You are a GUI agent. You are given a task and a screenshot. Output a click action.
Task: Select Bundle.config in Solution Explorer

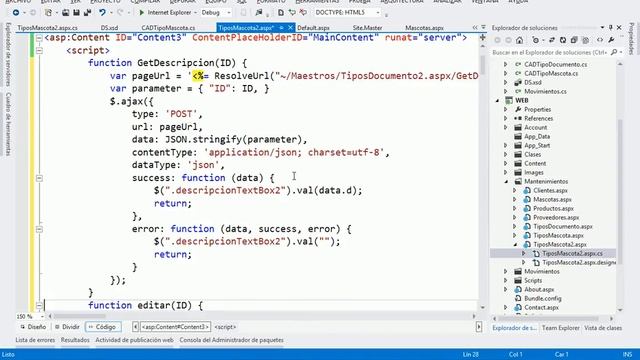(542, 298)
